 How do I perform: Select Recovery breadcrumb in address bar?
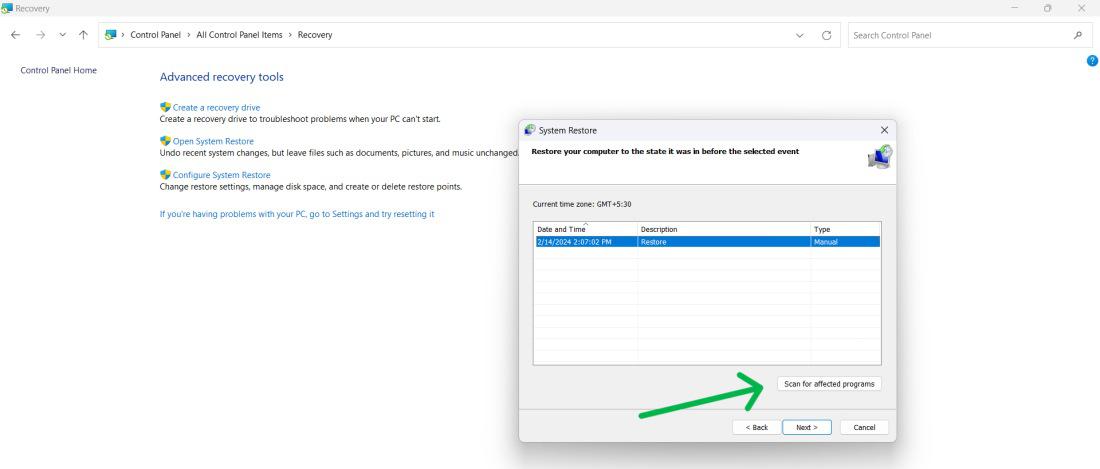(x=315, y=35)
